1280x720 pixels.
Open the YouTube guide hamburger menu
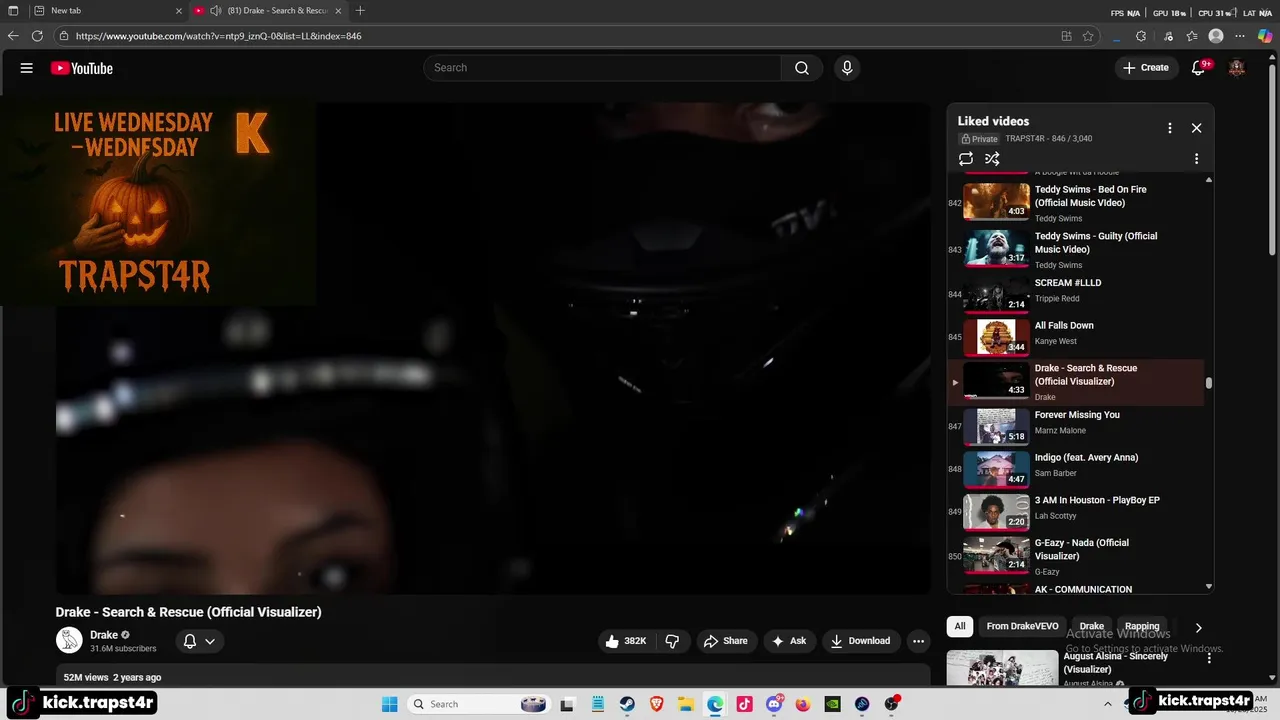tap(27, 68)
